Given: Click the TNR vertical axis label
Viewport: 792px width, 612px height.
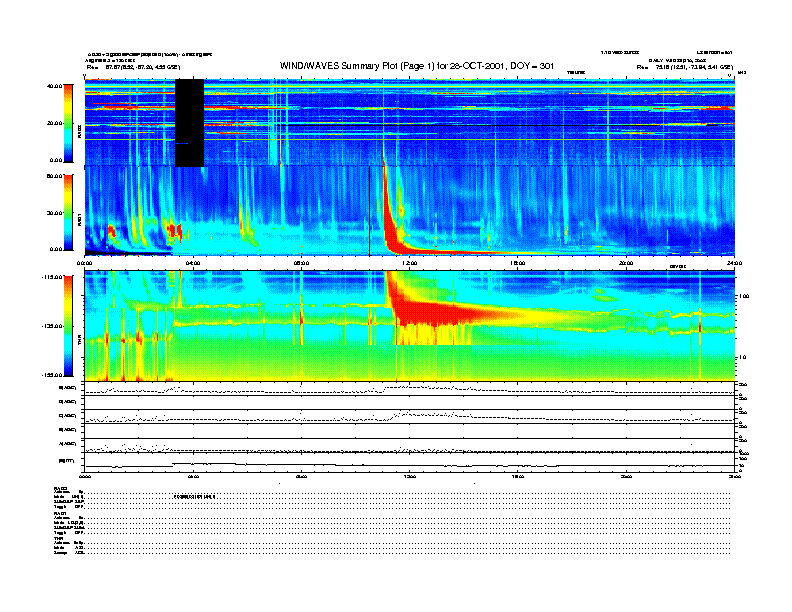Looking at the screenshot, I should (79, 342).
